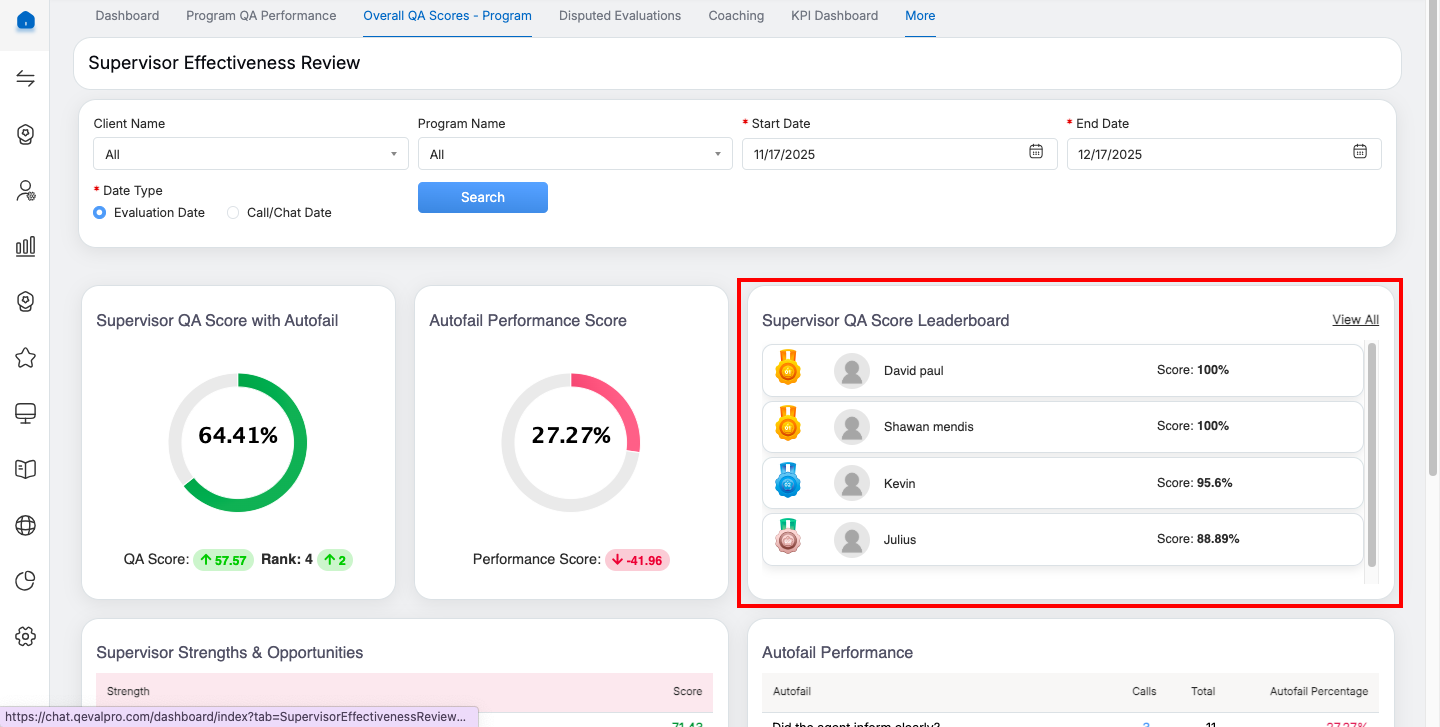The image size is (1440, 727).
Task: Switch to the Disputed Evaluations tab
Action: 620,16
